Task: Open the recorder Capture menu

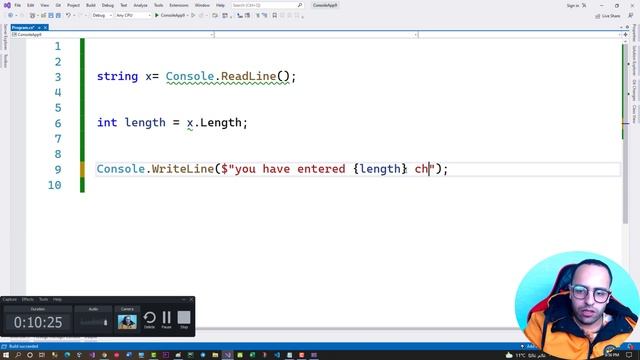Action: (9, 300)
